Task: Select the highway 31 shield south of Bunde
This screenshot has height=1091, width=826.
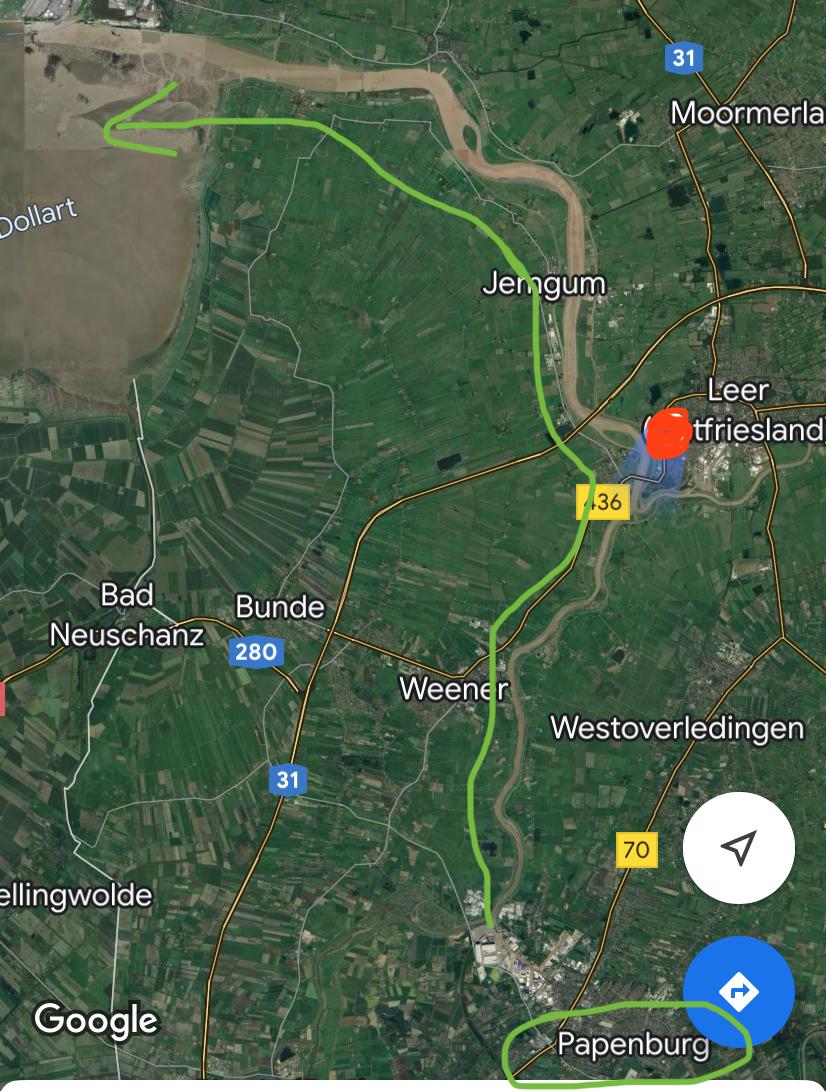Action: pyautogui.click(x=287, y=779)
